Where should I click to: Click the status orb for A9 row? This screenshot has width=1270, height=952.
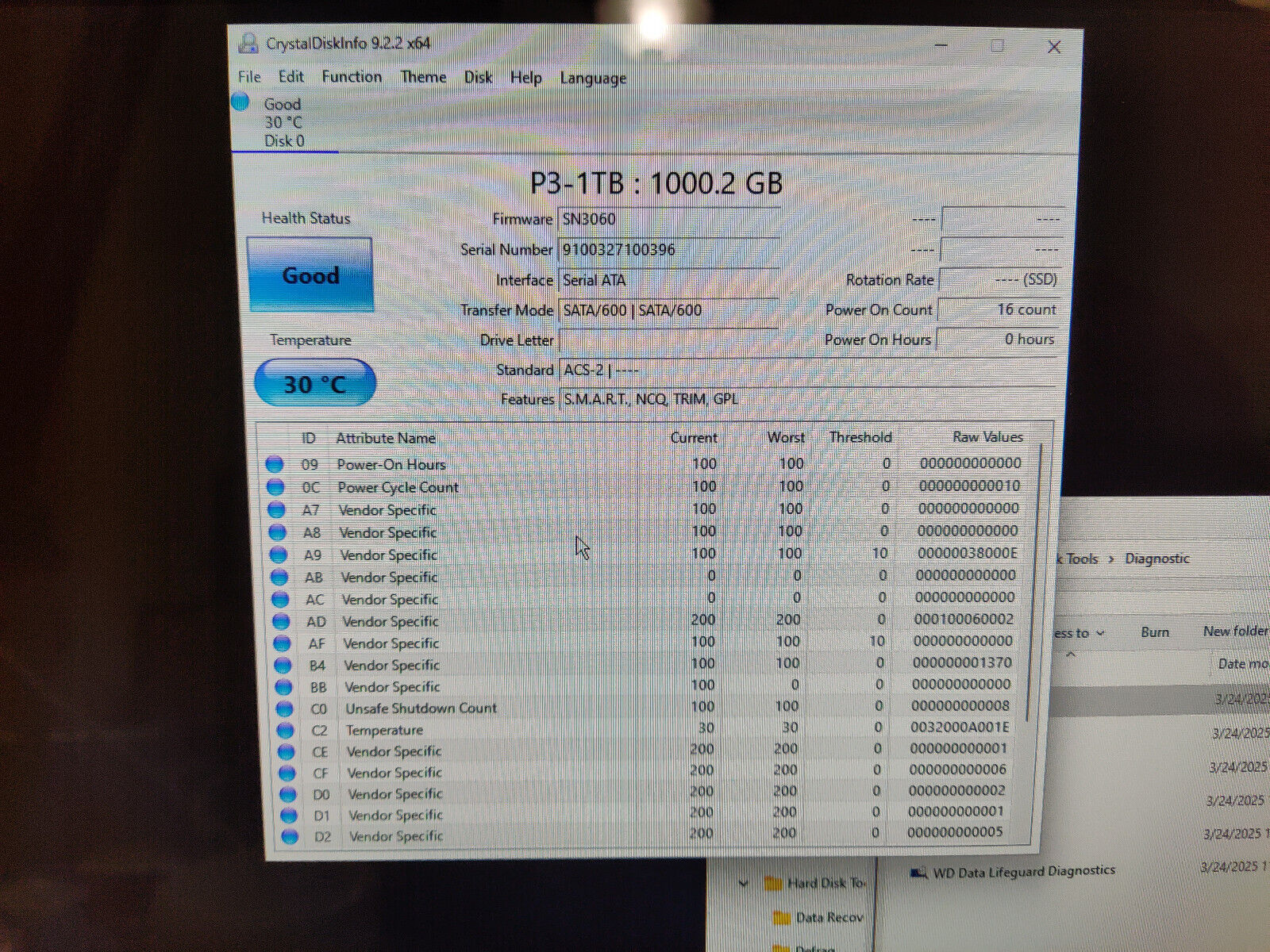(x=278, y=555)
